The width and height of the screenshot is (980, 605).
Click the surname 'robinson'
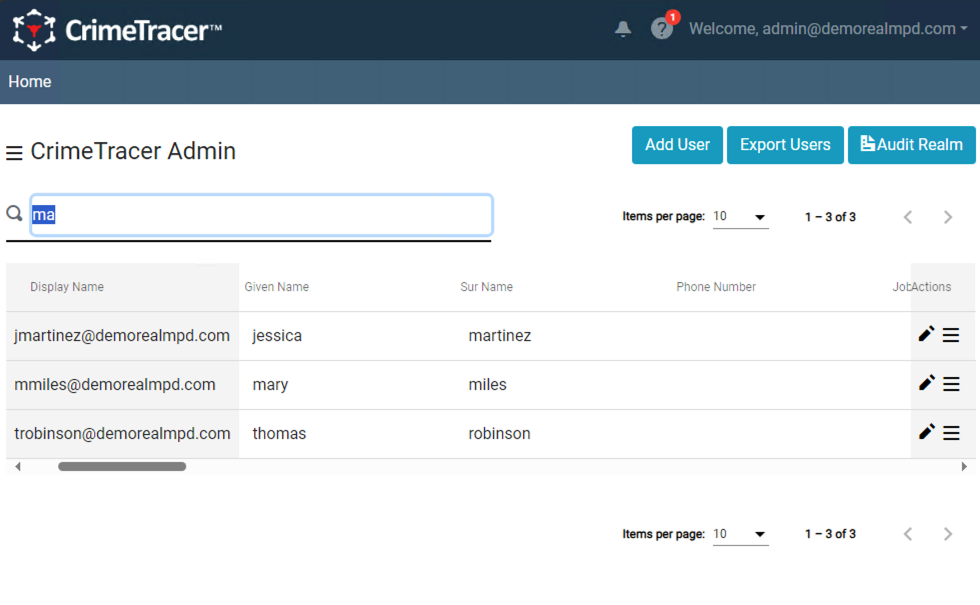[499, 433]
